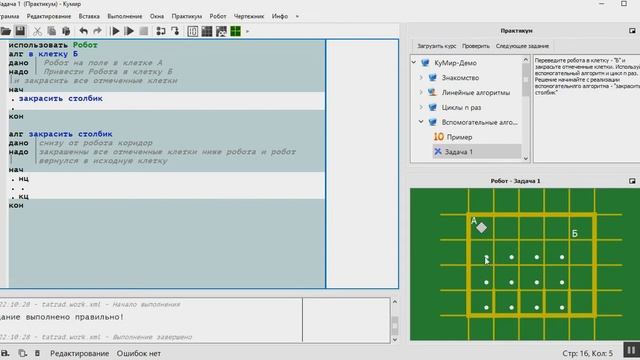Select the Циклы n раз course section
Image resolution: width=640 pixels, height=360 pixels.
coord(461,107)
